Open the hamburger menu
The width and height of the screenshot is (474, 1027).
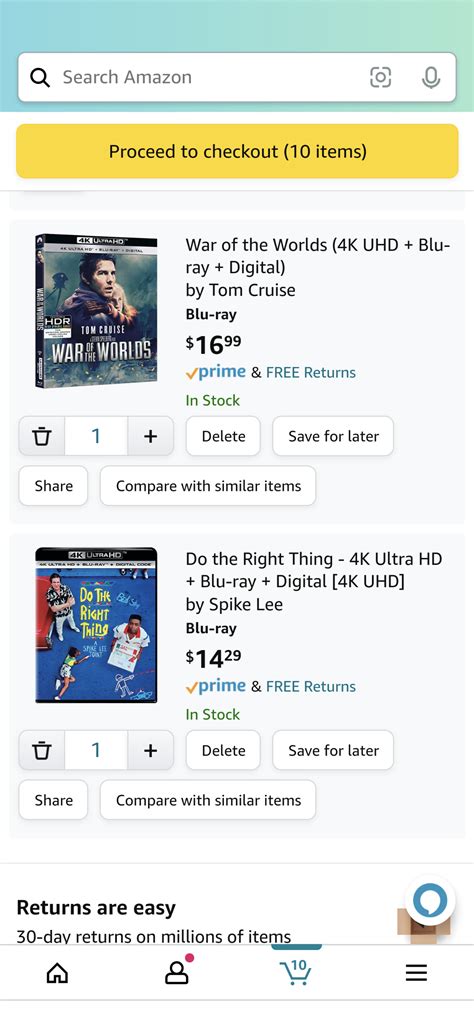pos(416,973)
